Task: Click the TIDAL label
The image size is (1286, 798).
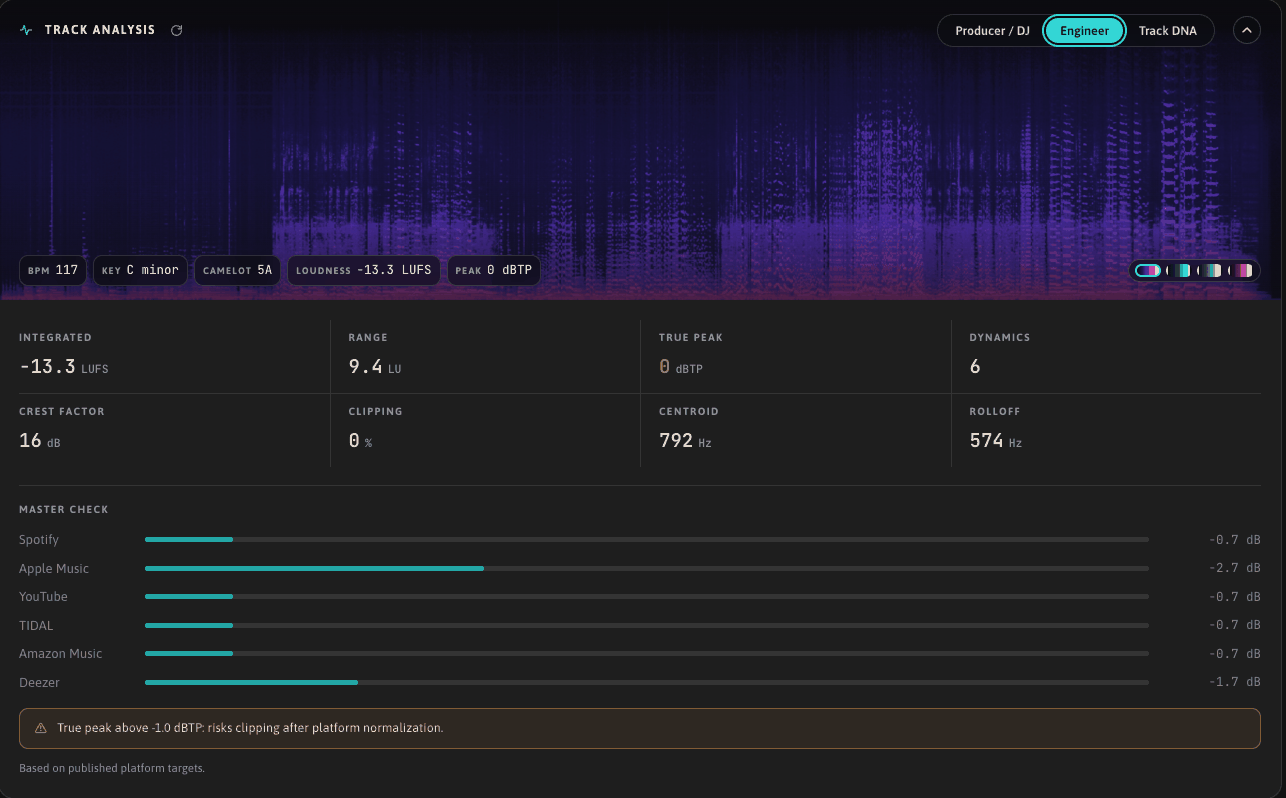Action: click(36, 625)
